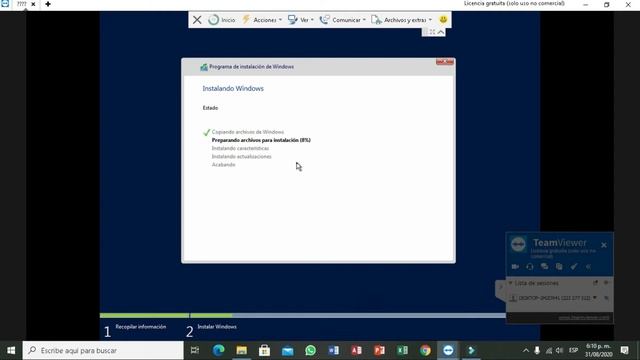Image resolution: width=640 pixels, height=360 pixels.
Task: Open the Acciones dropdown menu
Action: (262, 20)
